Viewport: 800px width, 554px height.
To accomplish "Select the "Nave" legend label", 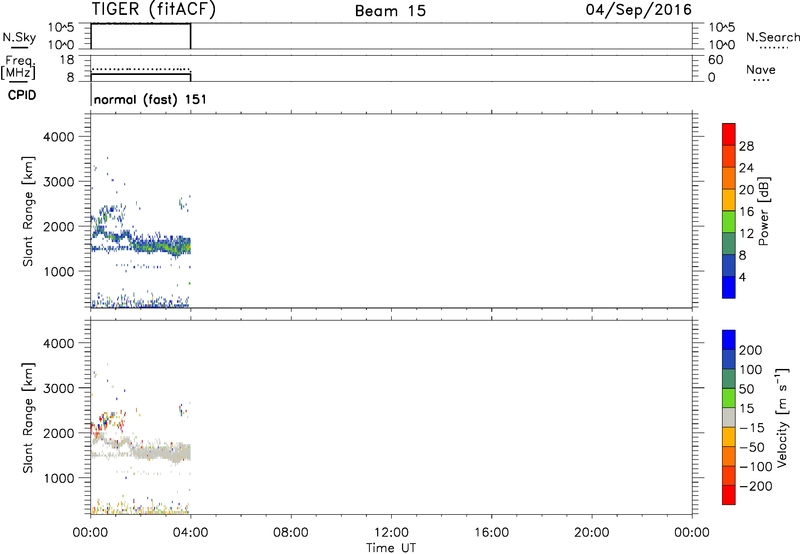I will [761, 70].
